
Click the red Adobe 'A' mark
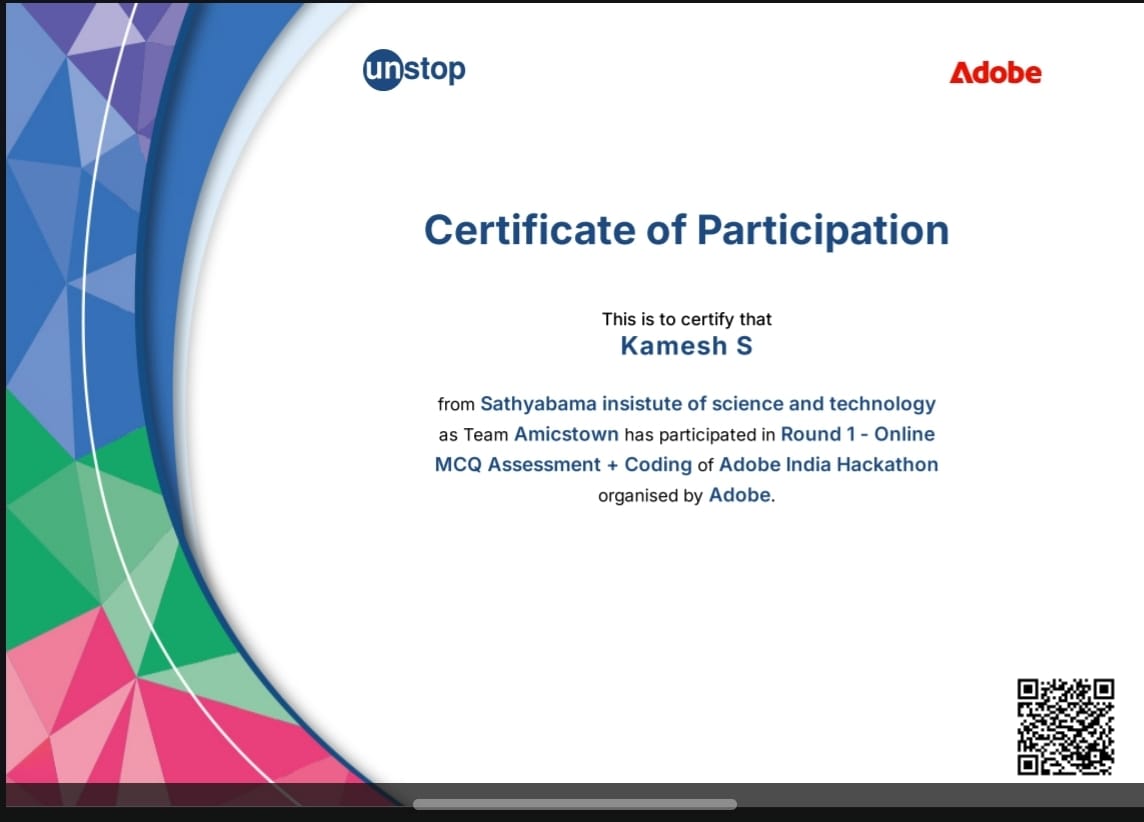(963, 72)
